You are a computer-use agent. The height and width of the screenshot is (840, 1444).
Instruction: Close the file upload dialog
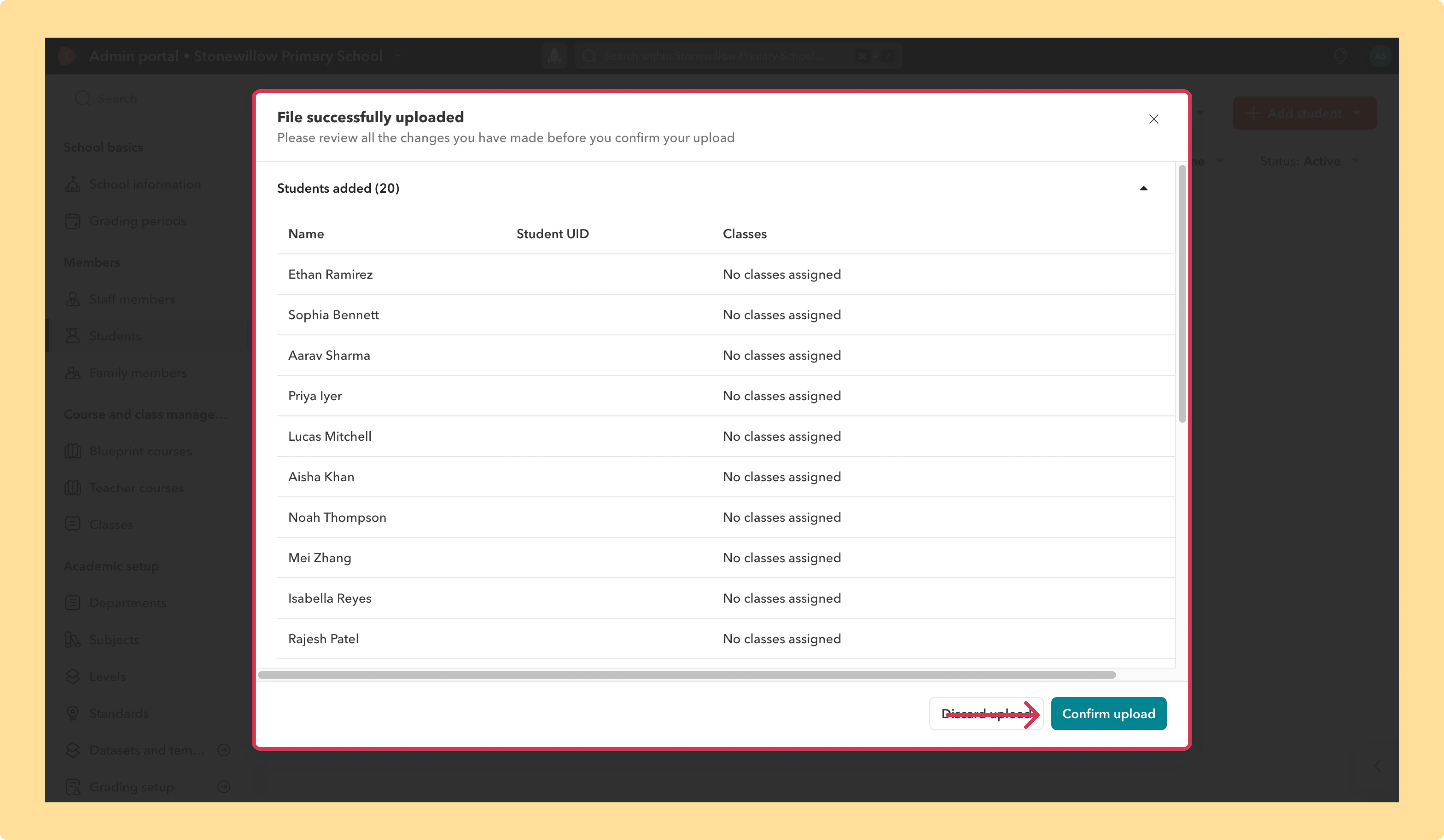[x=1154, y=119]
